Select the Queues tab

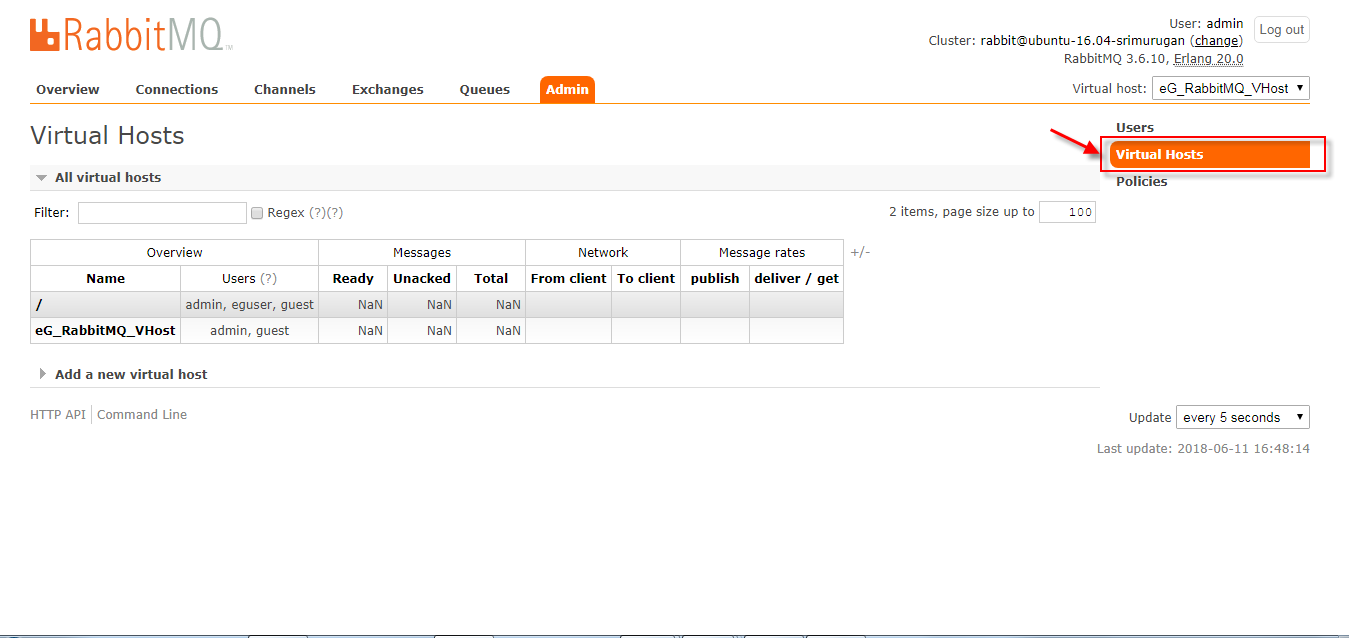click(x=485, y=89)
